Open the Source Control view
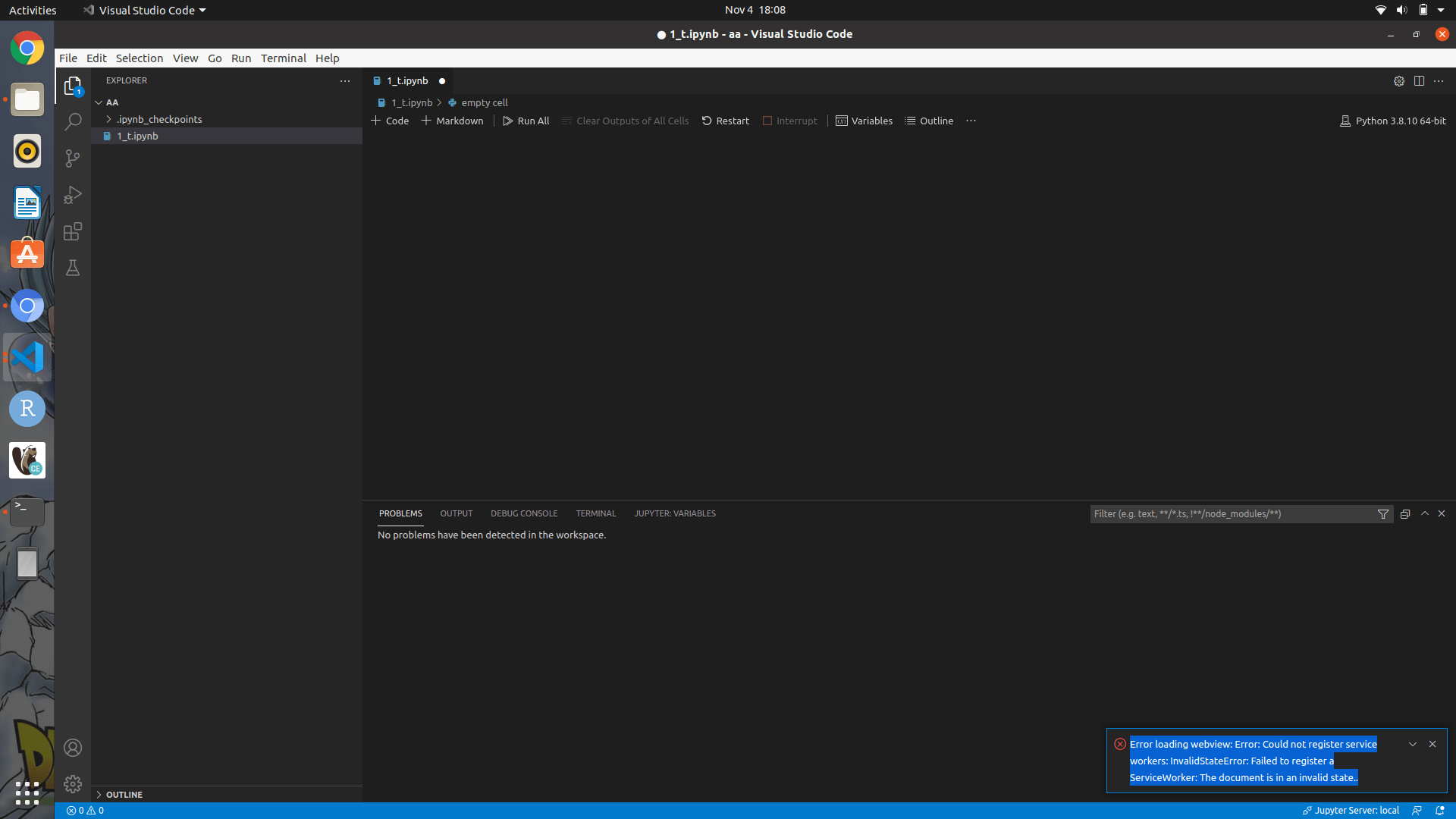Viewport: 1456px width, 819px height. [73, 158]
